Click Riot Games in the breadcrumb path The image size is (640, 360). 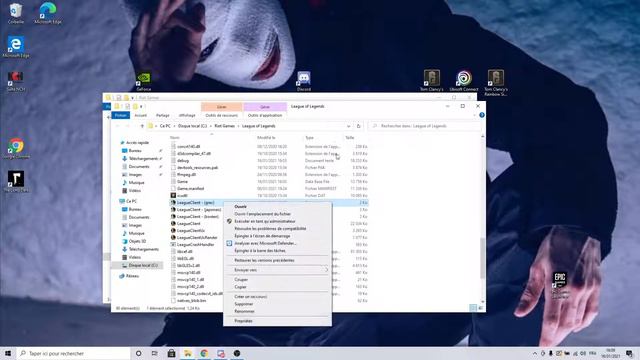coord(224,126)
